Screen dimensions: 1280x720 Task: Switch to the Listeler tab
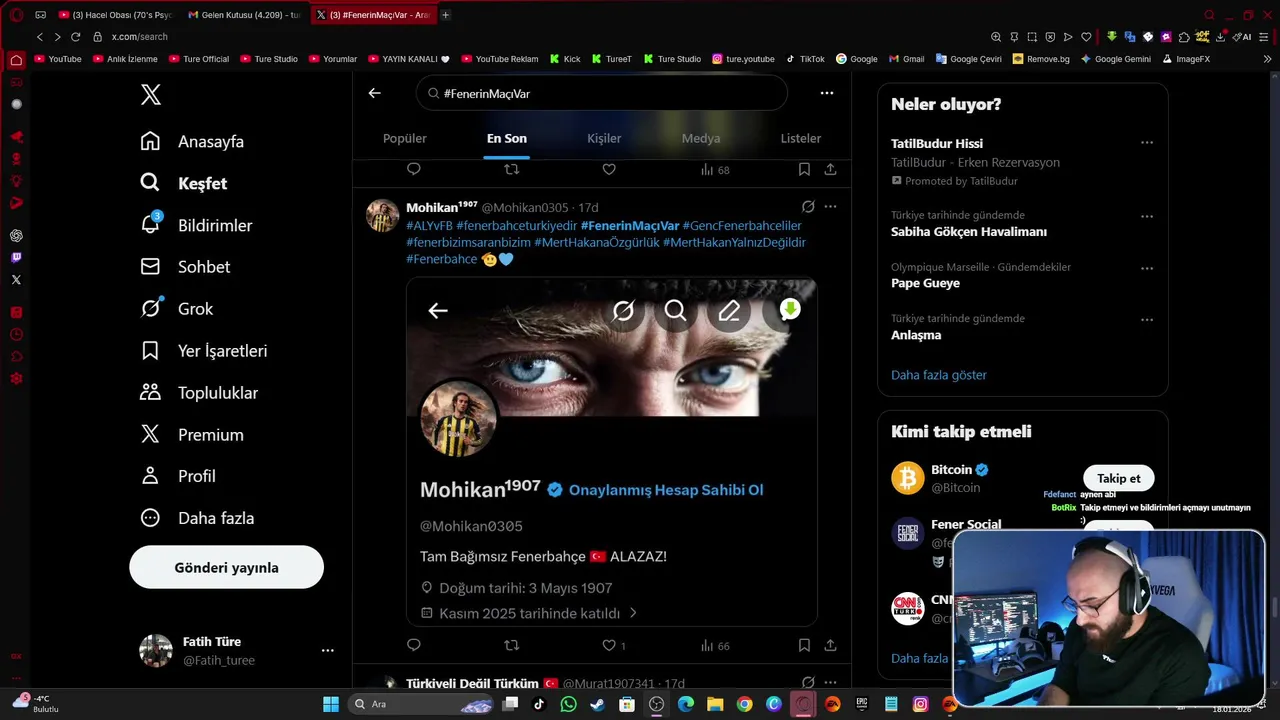[801, 138]
